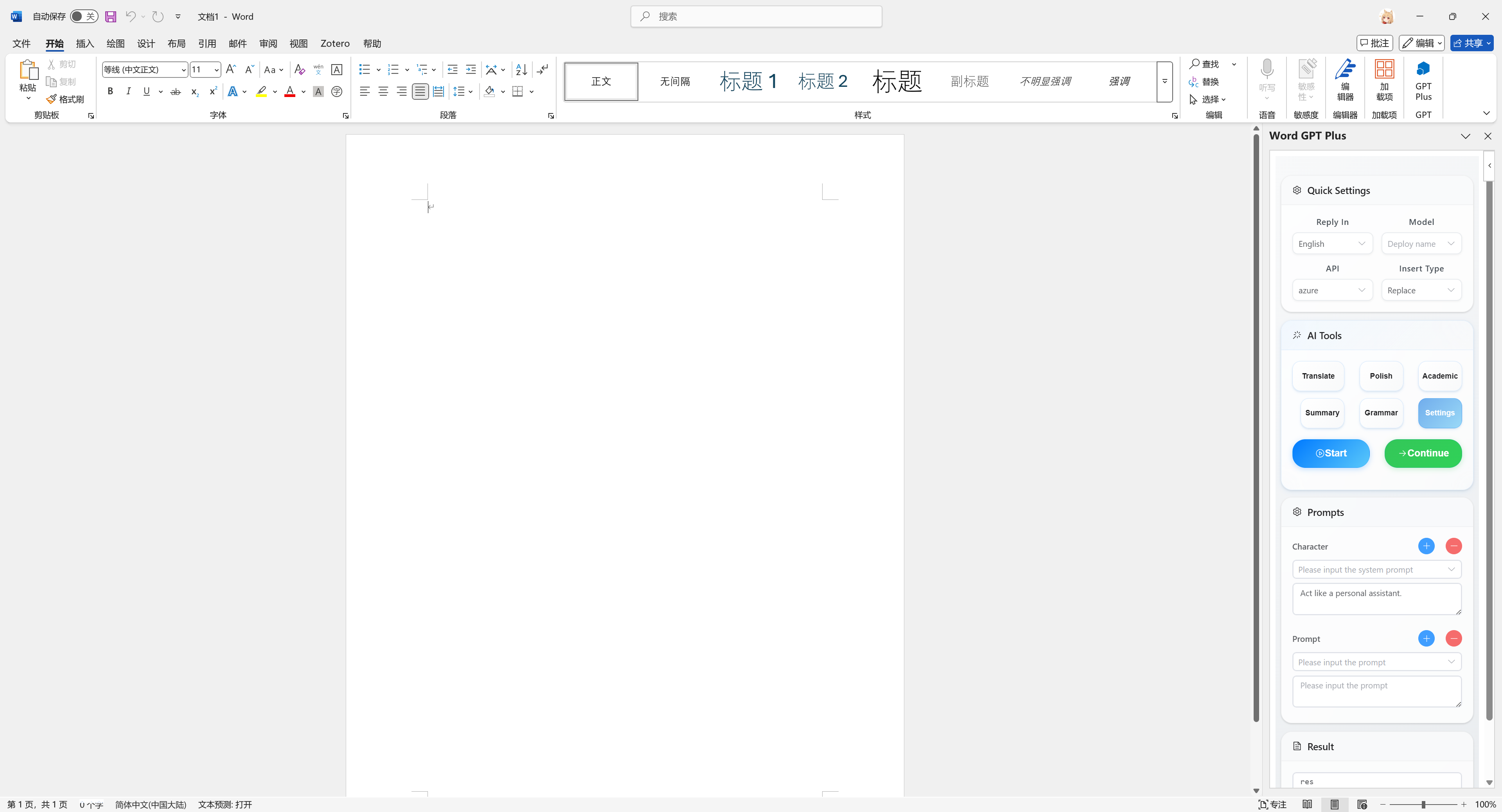The width and height of the screenshot is (1502, 812).
Task: Click the sort A-Z icon
Action: 521,70
